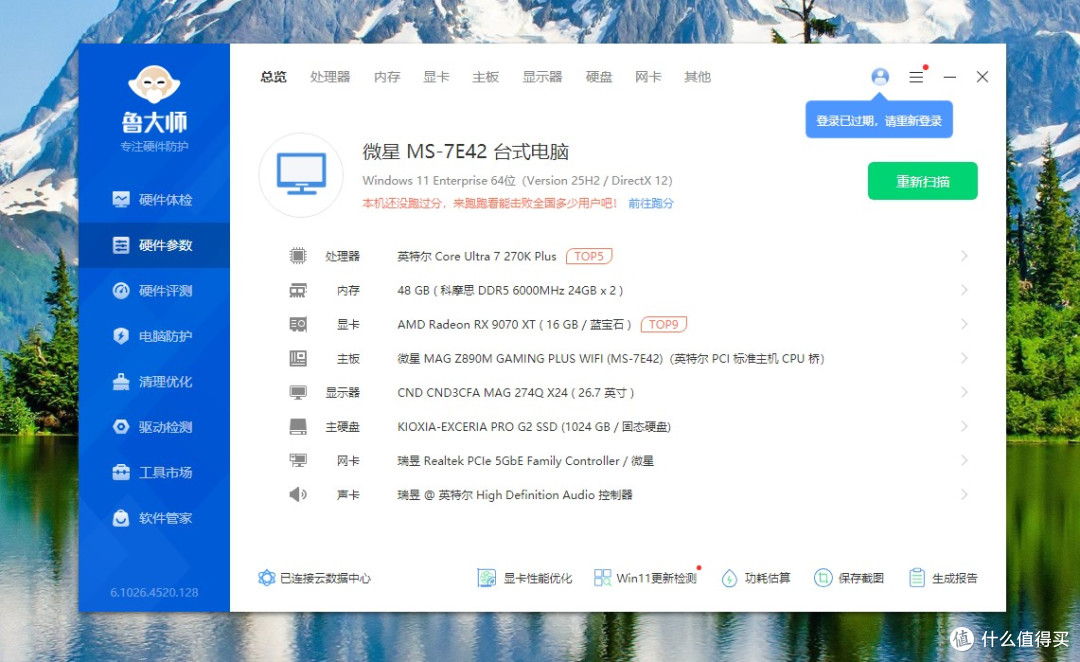Screen dimensions: 1080x662
Task: Click the TOP9 badge beside graphics card
Action: [x=663, y=324]
